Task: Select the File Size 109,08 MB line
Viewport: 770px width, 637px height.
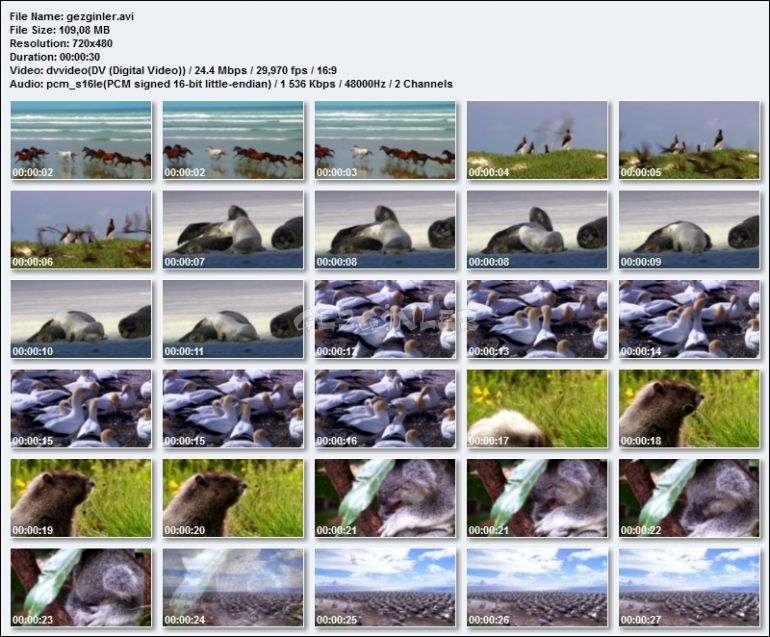Action: [x=60, y=30]
